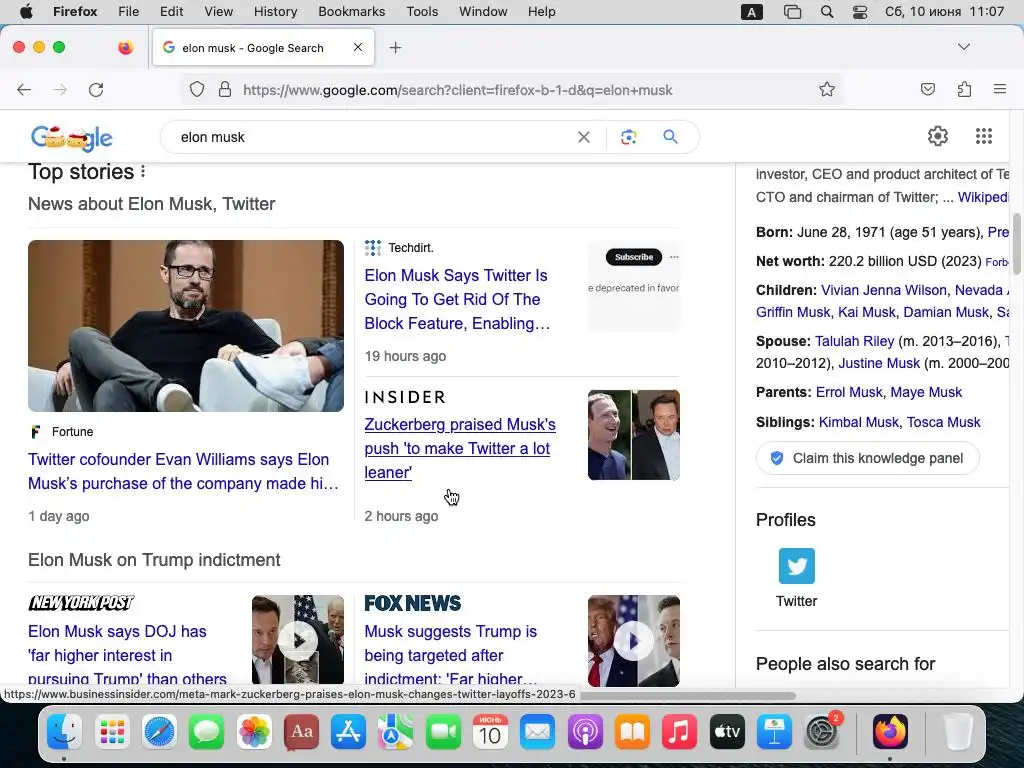Close the elon musk Google Search tab
The width and height of the screenshot is (1024, 768).
358,47
